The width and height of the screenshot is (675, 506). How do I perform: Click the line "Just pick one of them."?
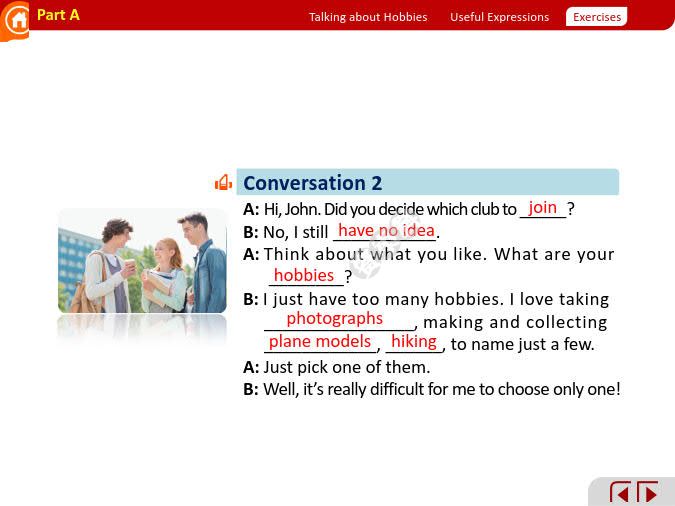click(346, 367)
